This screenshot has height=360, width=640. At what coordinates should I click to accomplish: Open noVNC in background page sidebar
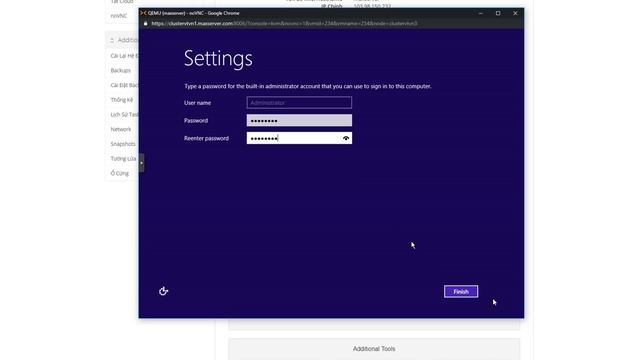[119, 16]
